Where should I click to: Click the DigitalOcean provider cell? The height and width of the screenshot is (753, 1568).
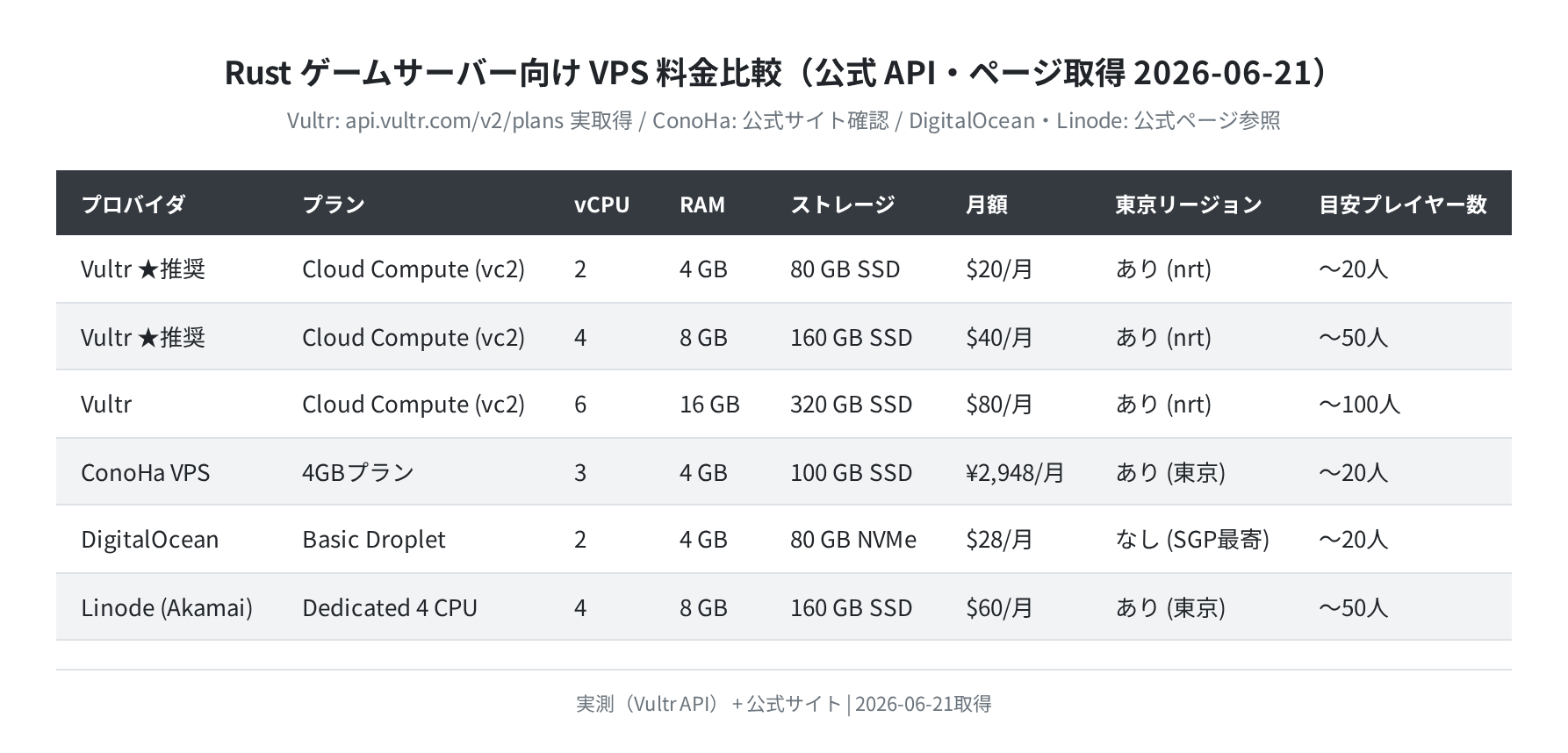click(x=150, y=539)
